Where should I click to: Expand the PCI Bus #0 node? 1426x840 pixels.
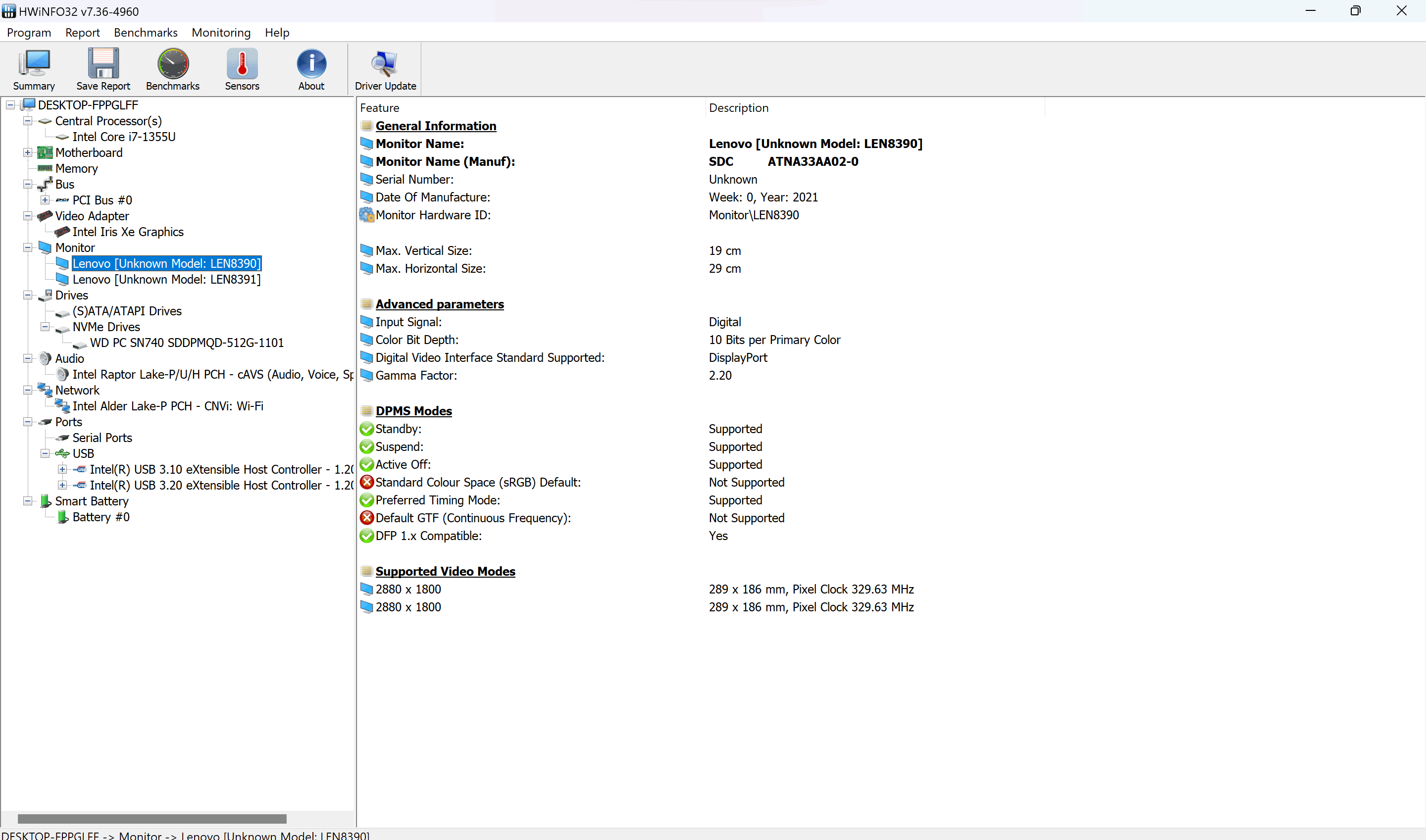45,200
